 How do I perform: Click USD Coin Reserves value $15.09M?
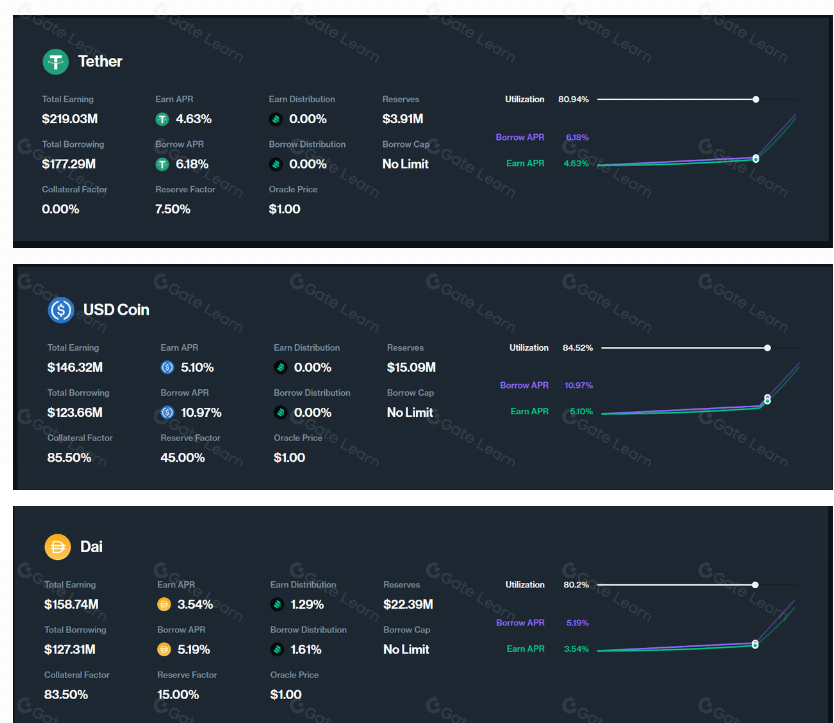click(411, 368)
